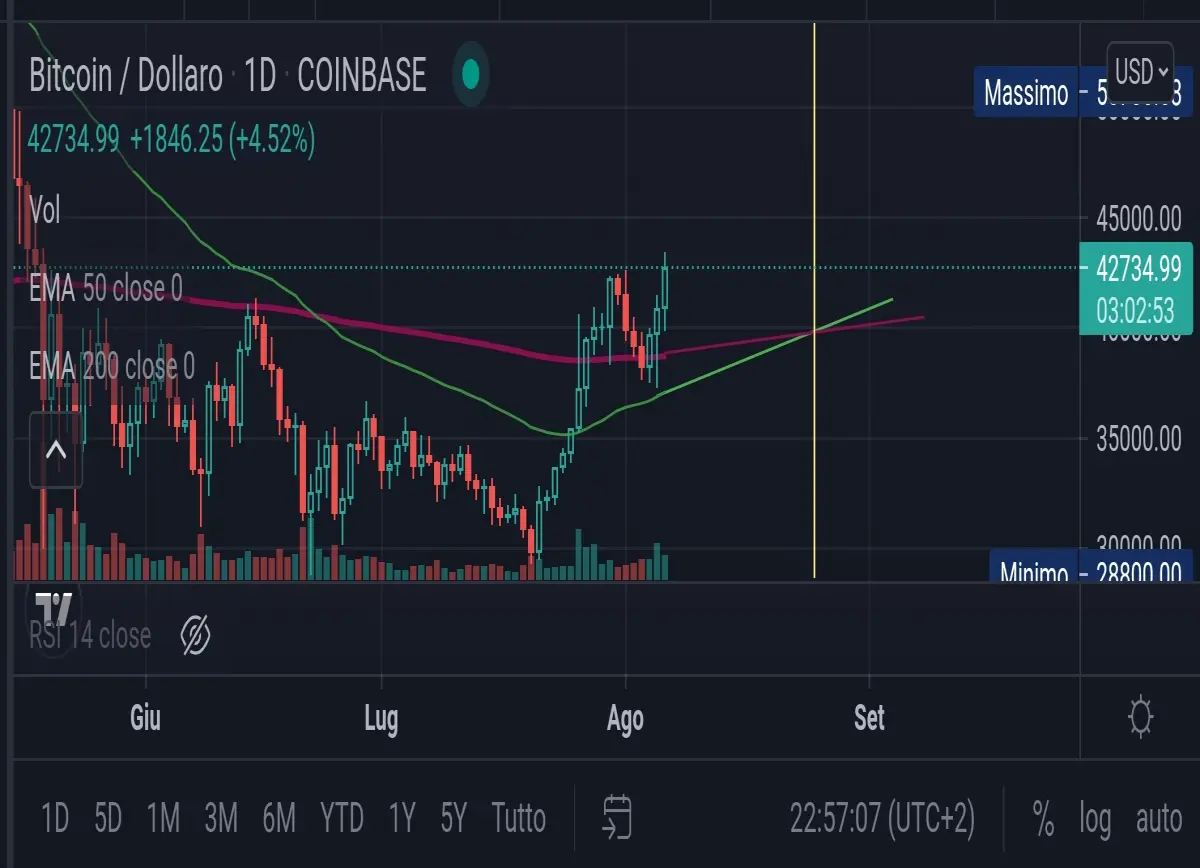Click the Giu date label on time axis
Screen dimensions: 1200x868
(x=146, y=718)
